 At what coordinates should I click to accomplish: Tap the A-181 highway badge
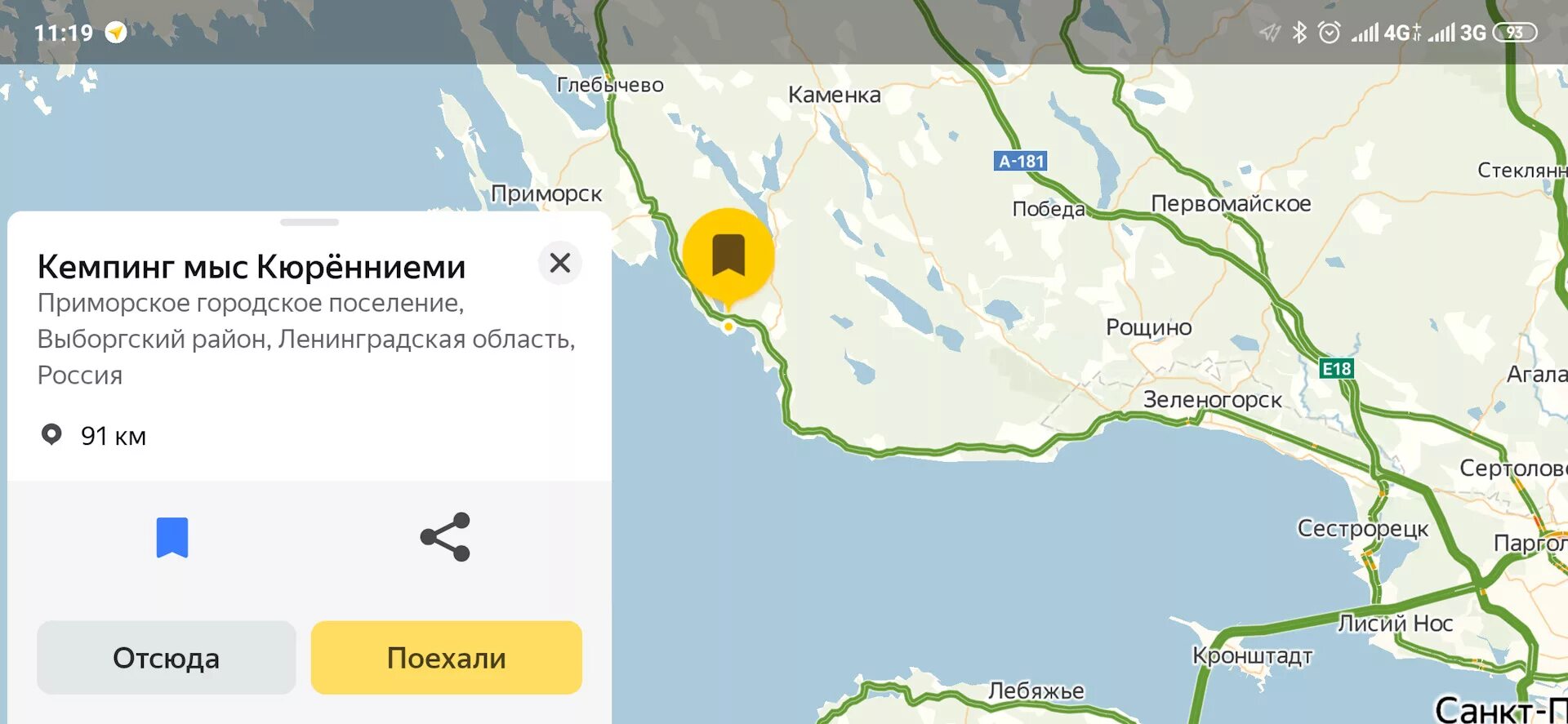pyautogui.click(x=1021, y=162)
